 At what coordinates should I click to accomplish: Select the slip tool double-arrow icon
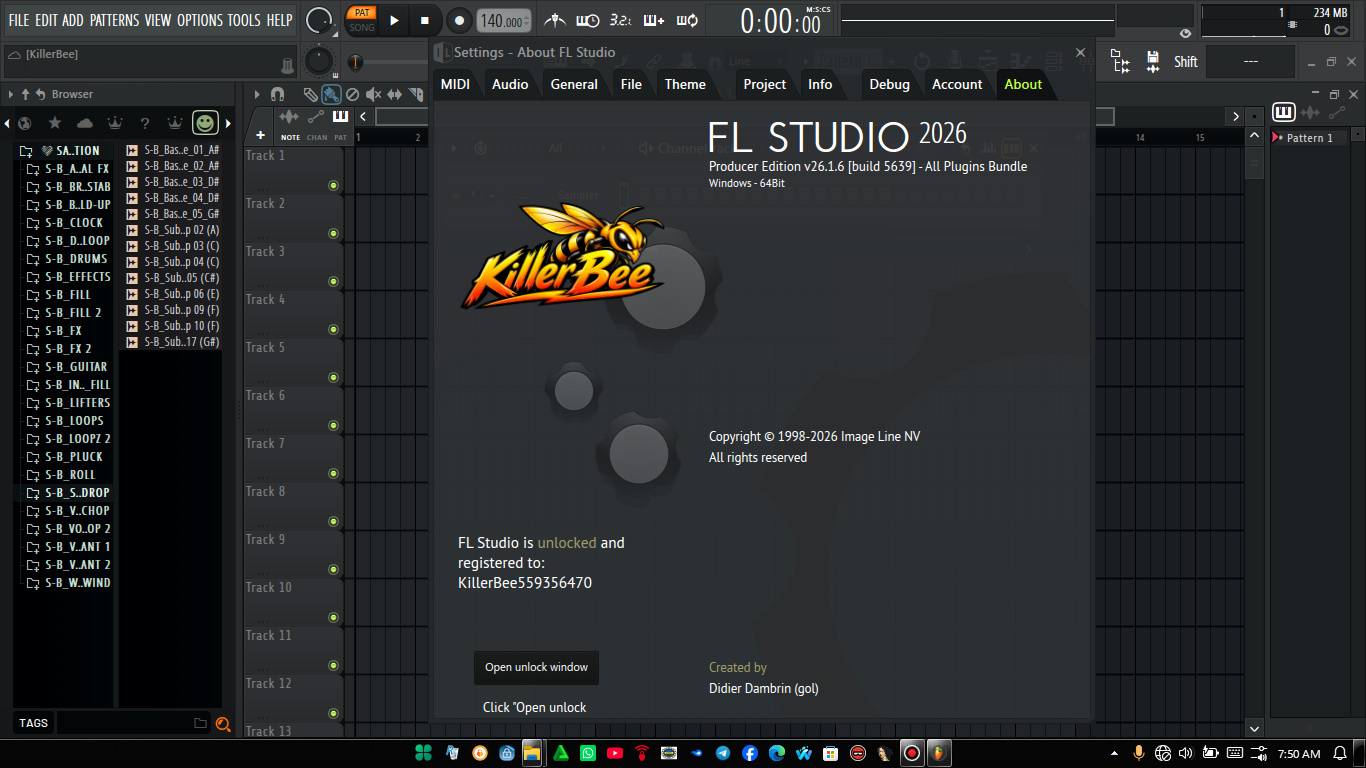(x=394, y=94)
